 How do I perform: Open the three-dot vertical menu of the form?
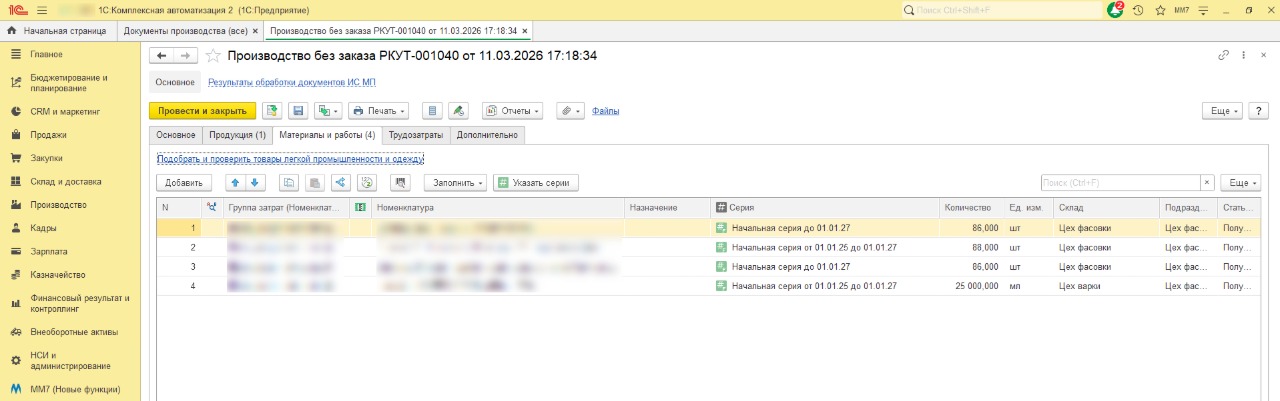(1243, 56)
